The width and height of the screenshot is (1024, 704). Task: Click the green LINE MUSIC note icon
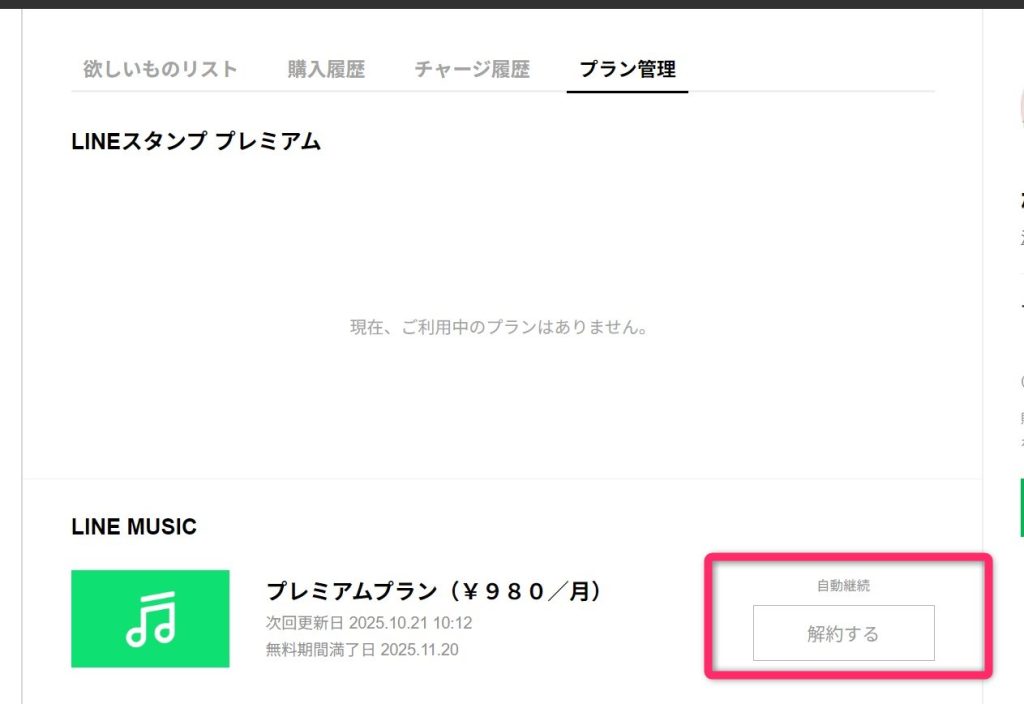tap(150, 618)
